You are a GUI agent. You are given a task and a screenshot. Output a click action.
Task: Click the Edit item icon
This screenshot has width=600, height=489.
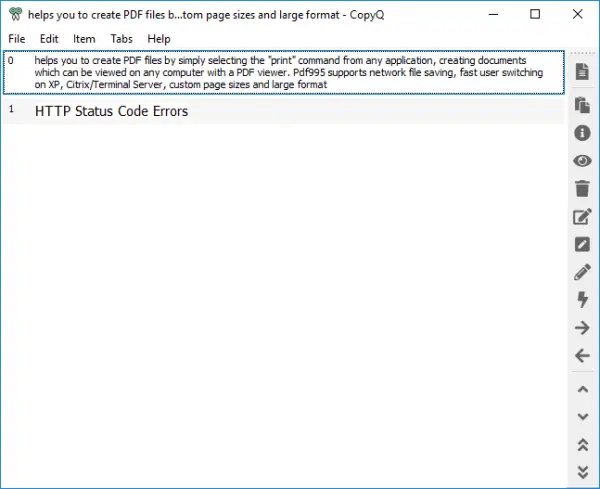point(582,217)
